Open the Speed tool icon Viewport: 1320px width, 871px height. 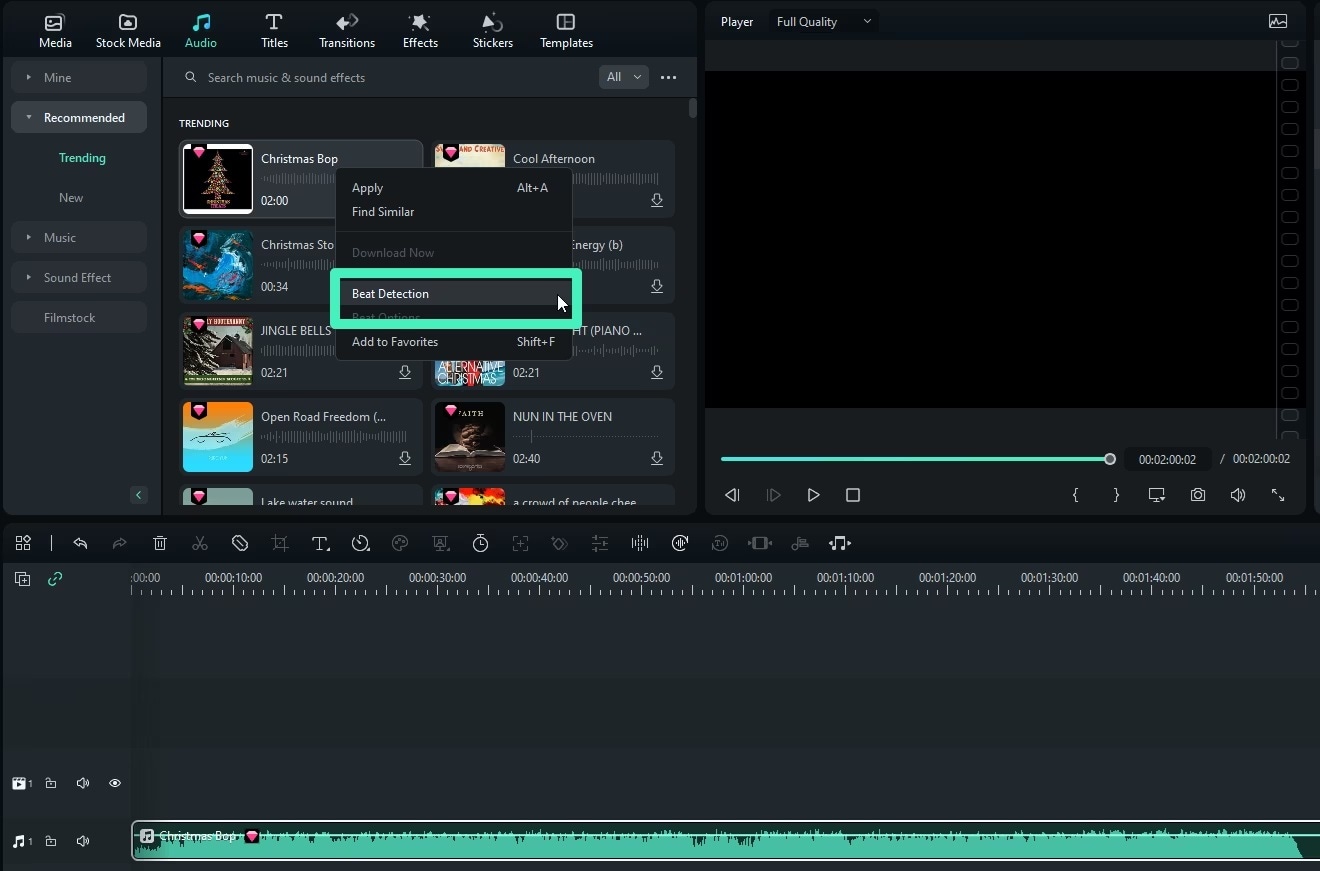[361, 543]
